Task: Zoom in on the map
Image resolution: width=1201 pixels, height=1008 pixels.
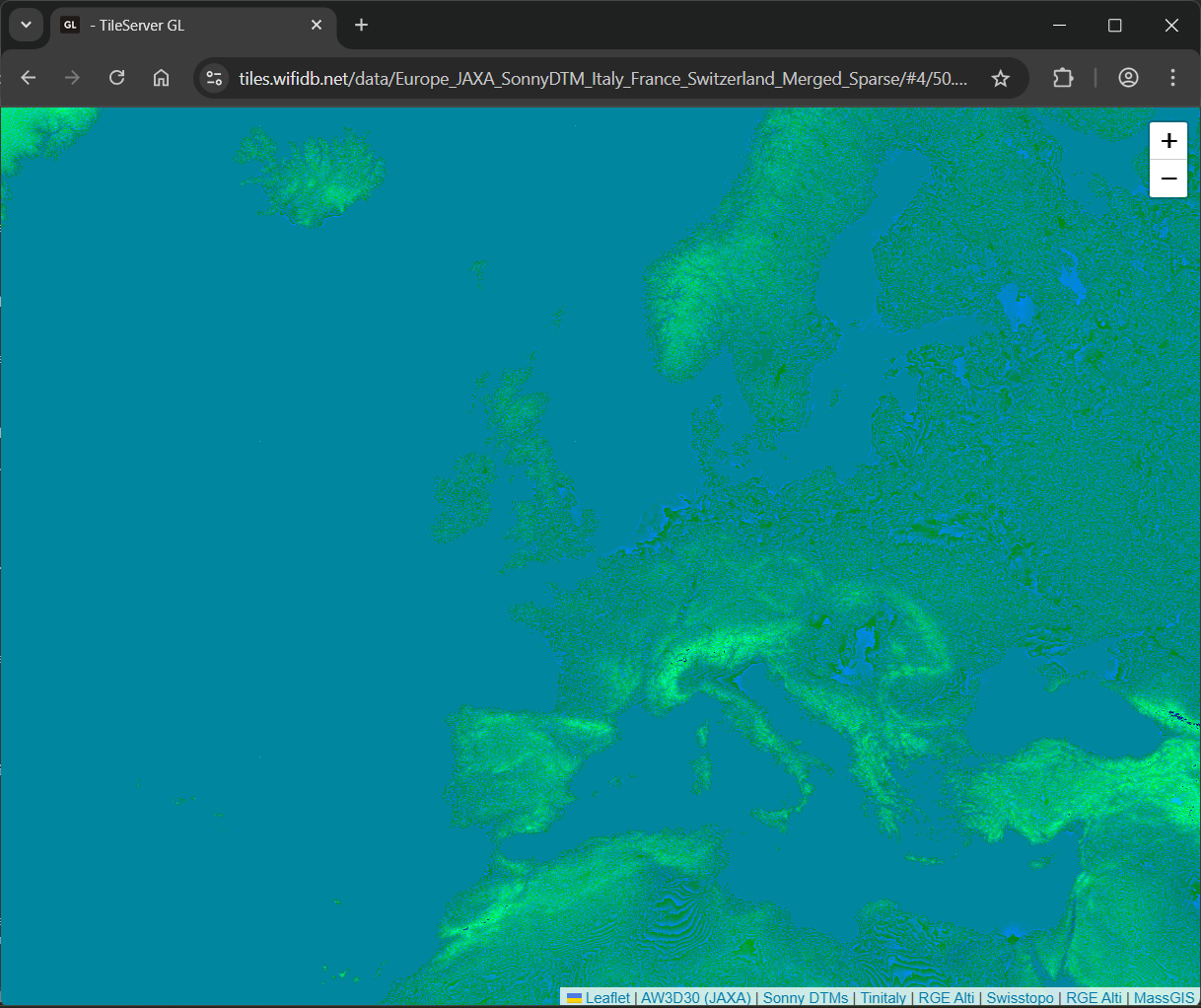Action: [1168, 141]
